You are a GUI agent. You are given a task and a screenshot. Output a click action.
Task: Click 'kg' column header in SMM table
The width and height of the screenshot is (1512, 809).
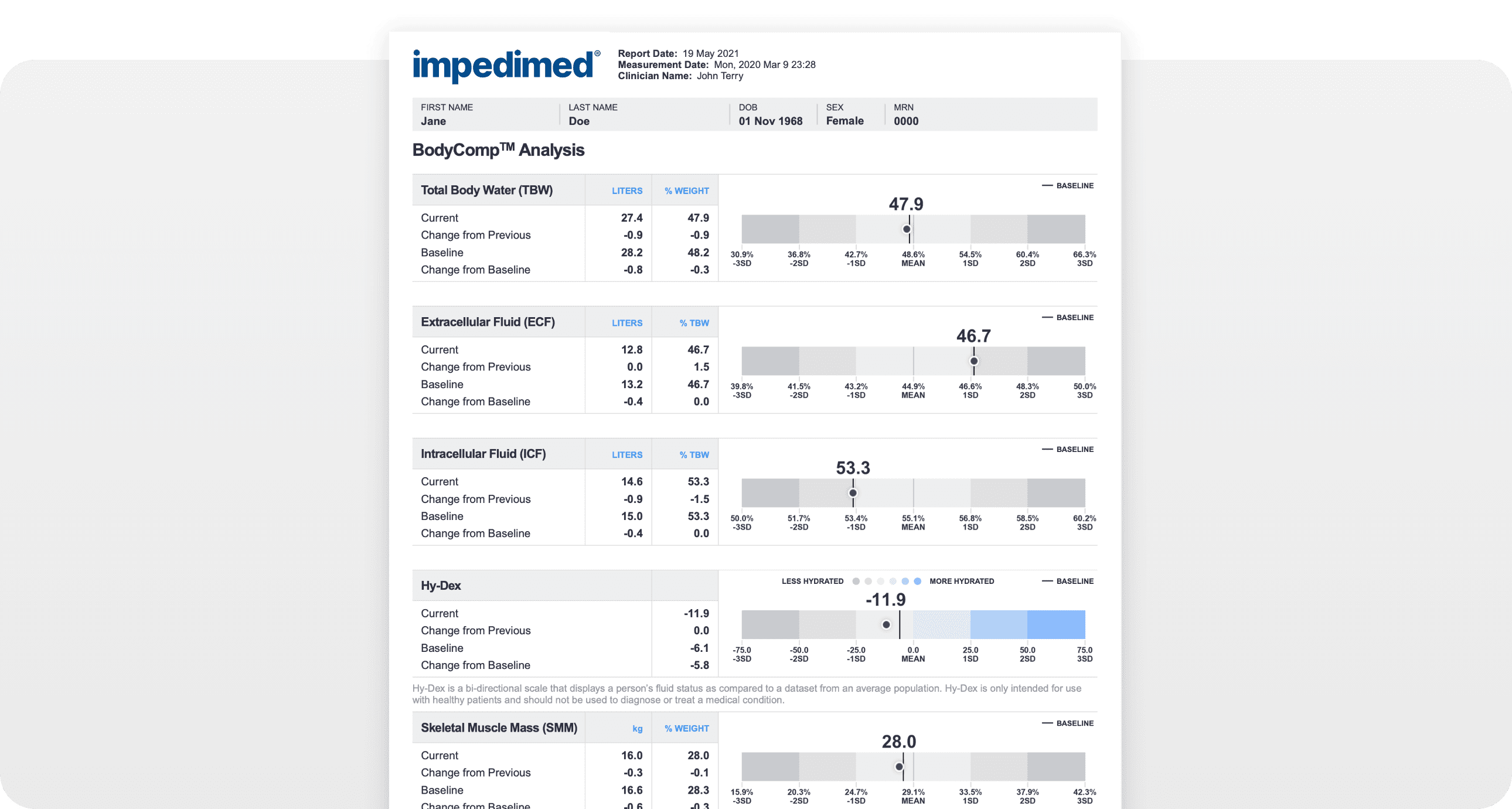[x=637, y=729]
